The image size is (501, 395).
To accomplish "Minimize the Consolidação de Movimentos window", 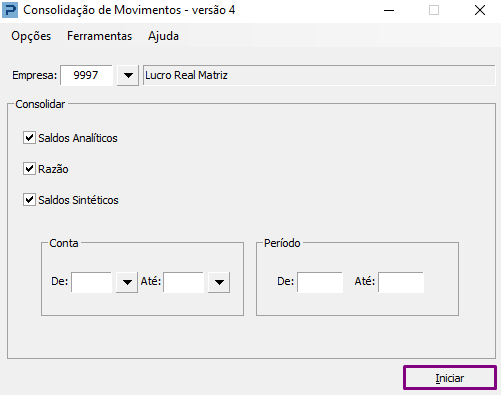I will point(389,10).
